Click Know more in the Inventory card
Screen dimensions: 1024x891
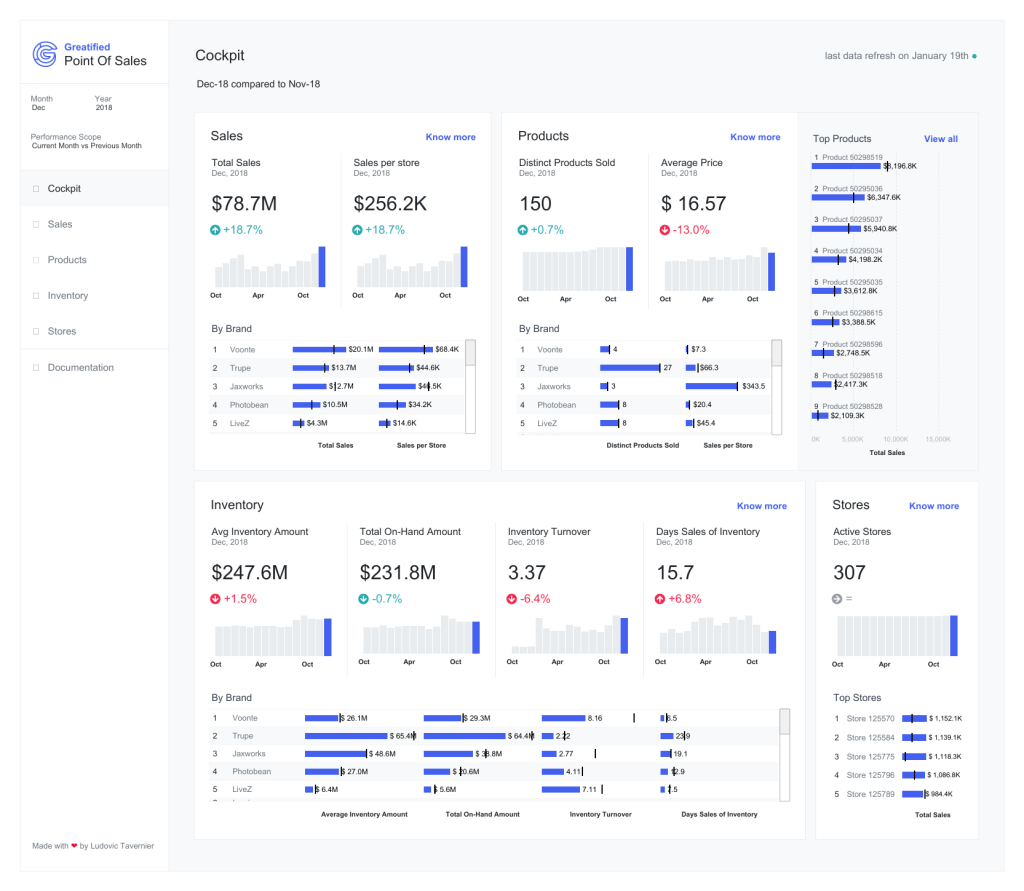[761, 506]
